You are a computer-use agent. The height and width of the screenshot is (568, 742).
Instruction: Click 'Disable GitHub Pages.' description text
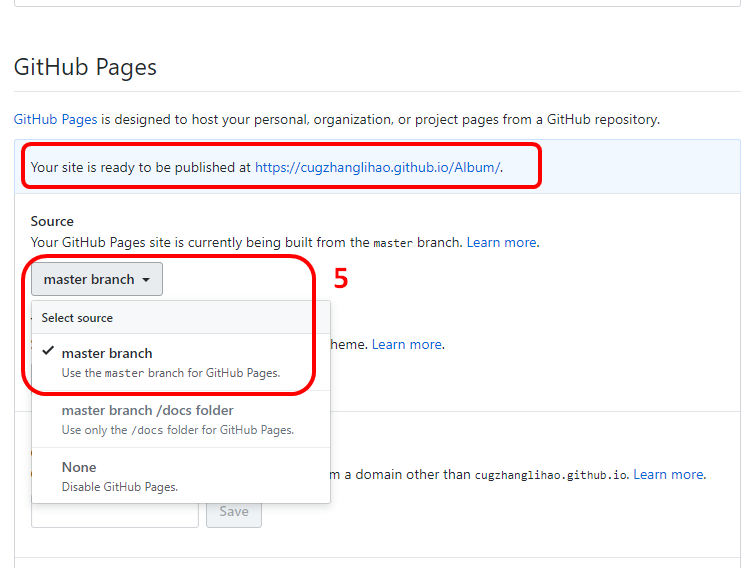pyautogui.click(x=120, y=487)
